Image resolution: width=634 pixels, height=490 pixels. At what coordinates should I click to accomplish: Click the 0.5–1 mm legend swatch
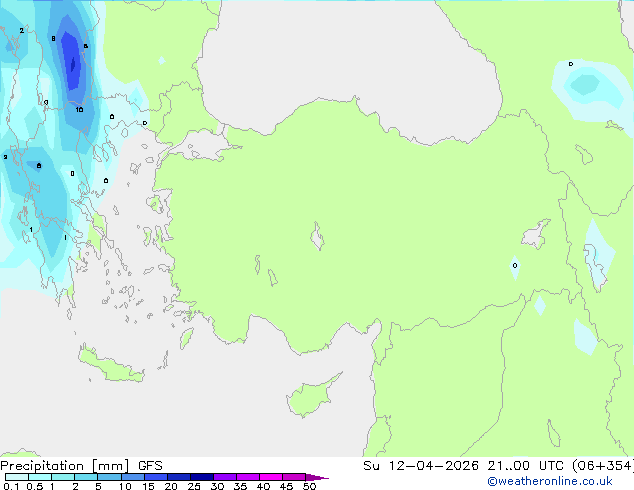coord(40,477)
